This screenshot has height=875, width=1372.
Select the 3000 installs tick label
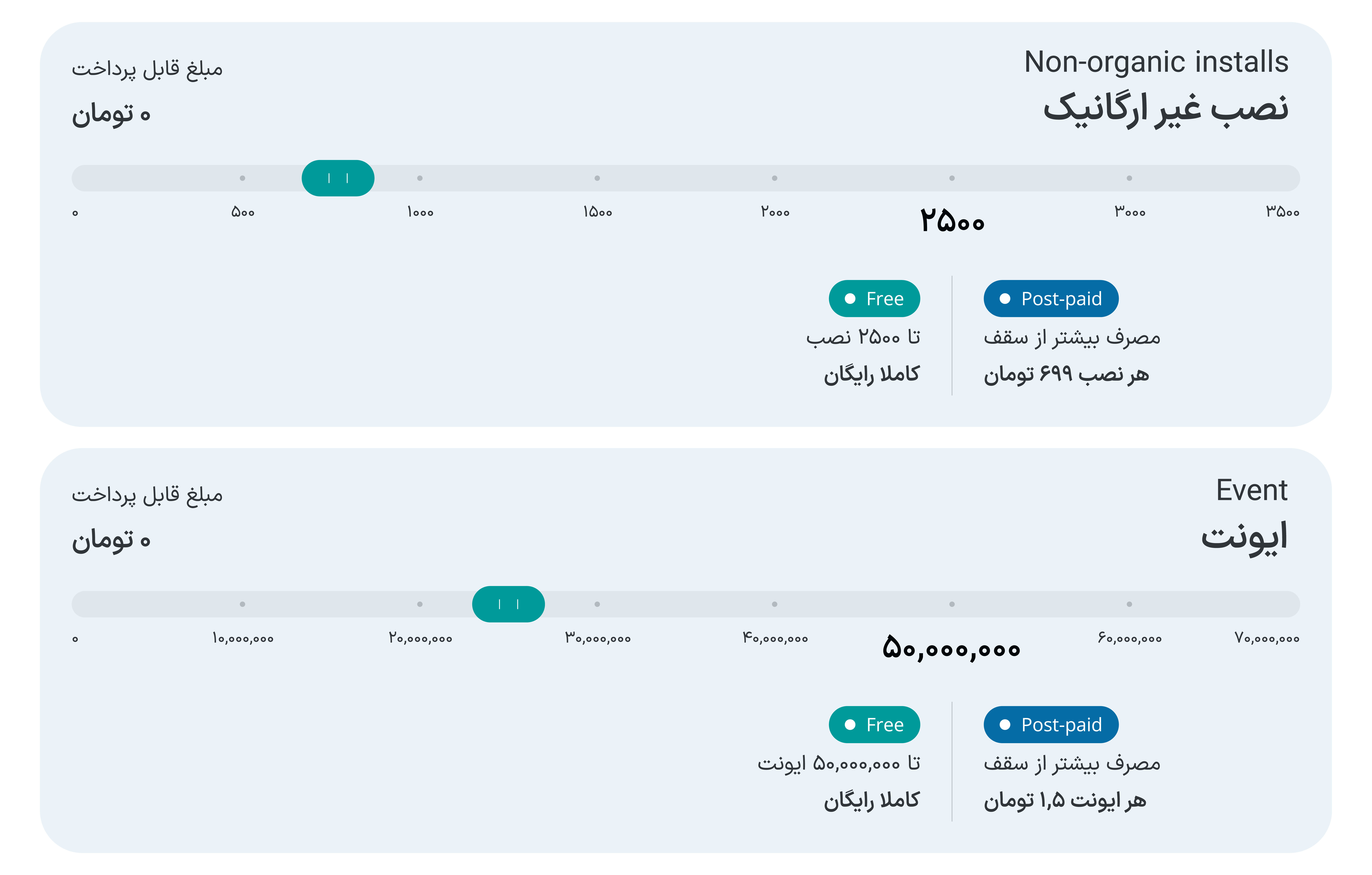[1129, 212]
